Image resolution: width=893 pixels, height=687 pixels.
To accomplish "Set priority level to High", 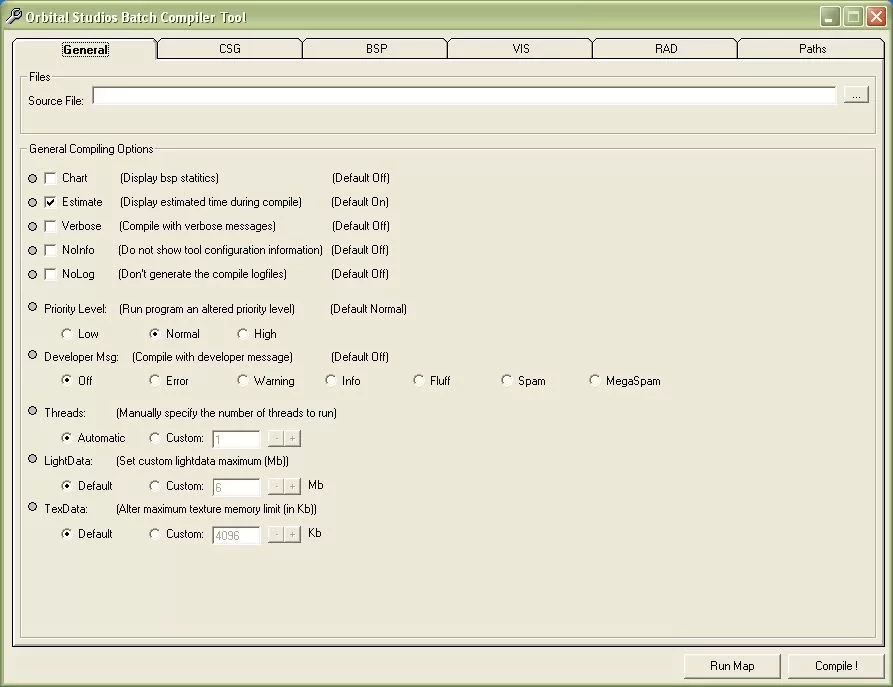I will [243, 334].
